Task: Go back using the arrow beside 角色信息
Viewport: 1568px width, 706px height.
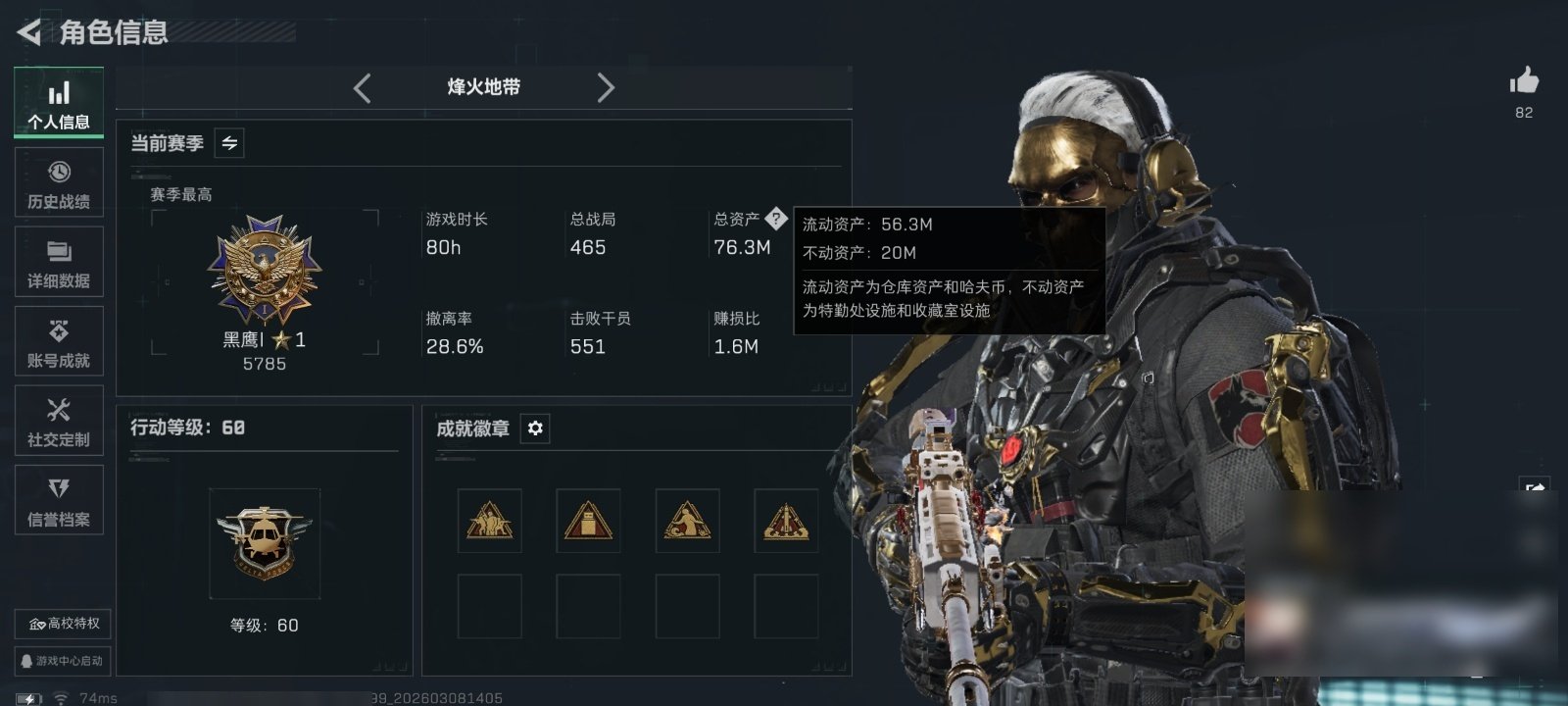Action: [x=29, y=32]
